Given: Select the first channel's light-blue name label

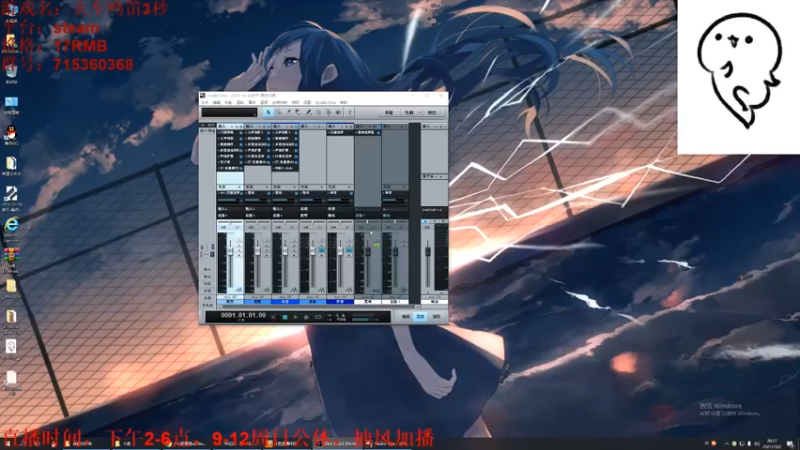Looking at the screenshot, I should tap(230, 302).
